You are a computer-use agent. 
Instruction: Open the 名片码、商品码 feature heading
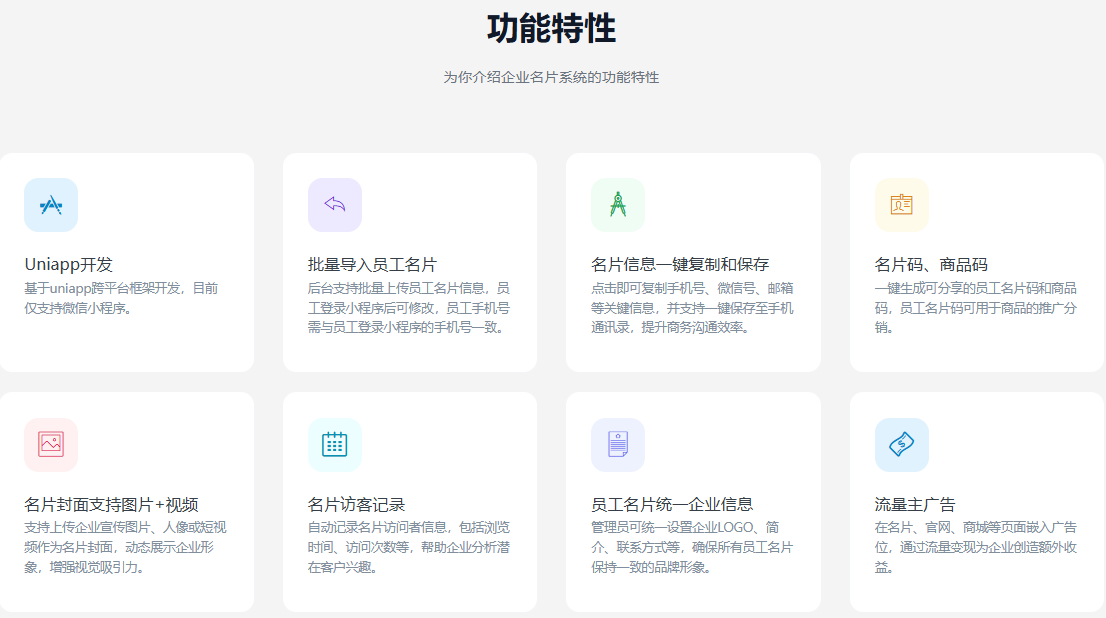(x=931, y=265)
